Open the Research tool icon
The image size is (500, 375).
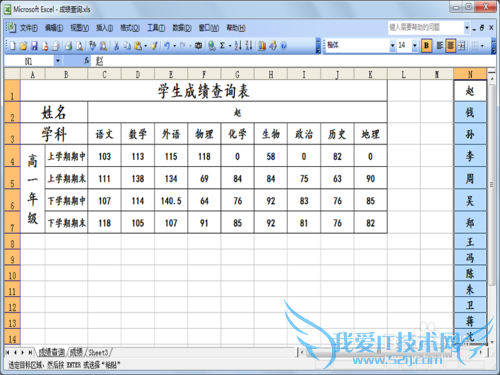click(x=103, y=46)
